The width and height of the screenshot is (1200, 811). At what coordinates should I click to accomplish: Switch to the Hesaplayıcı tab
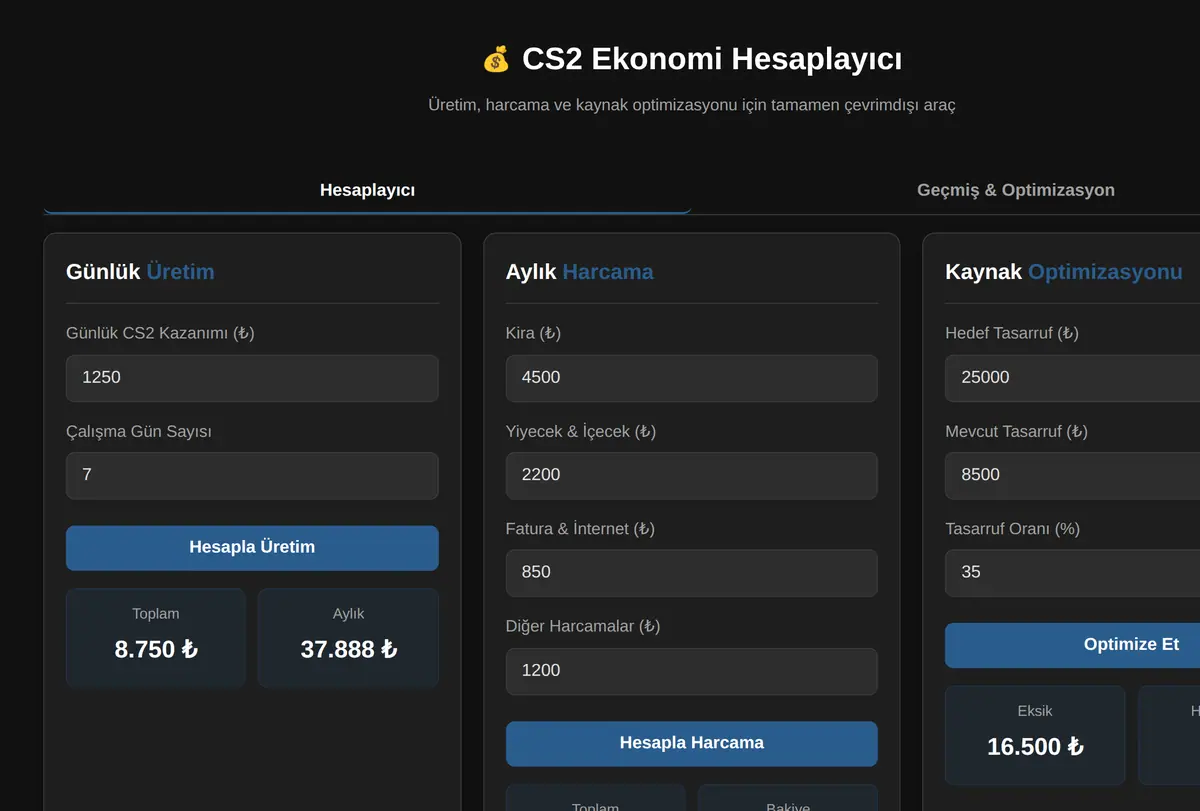point(367,190)
